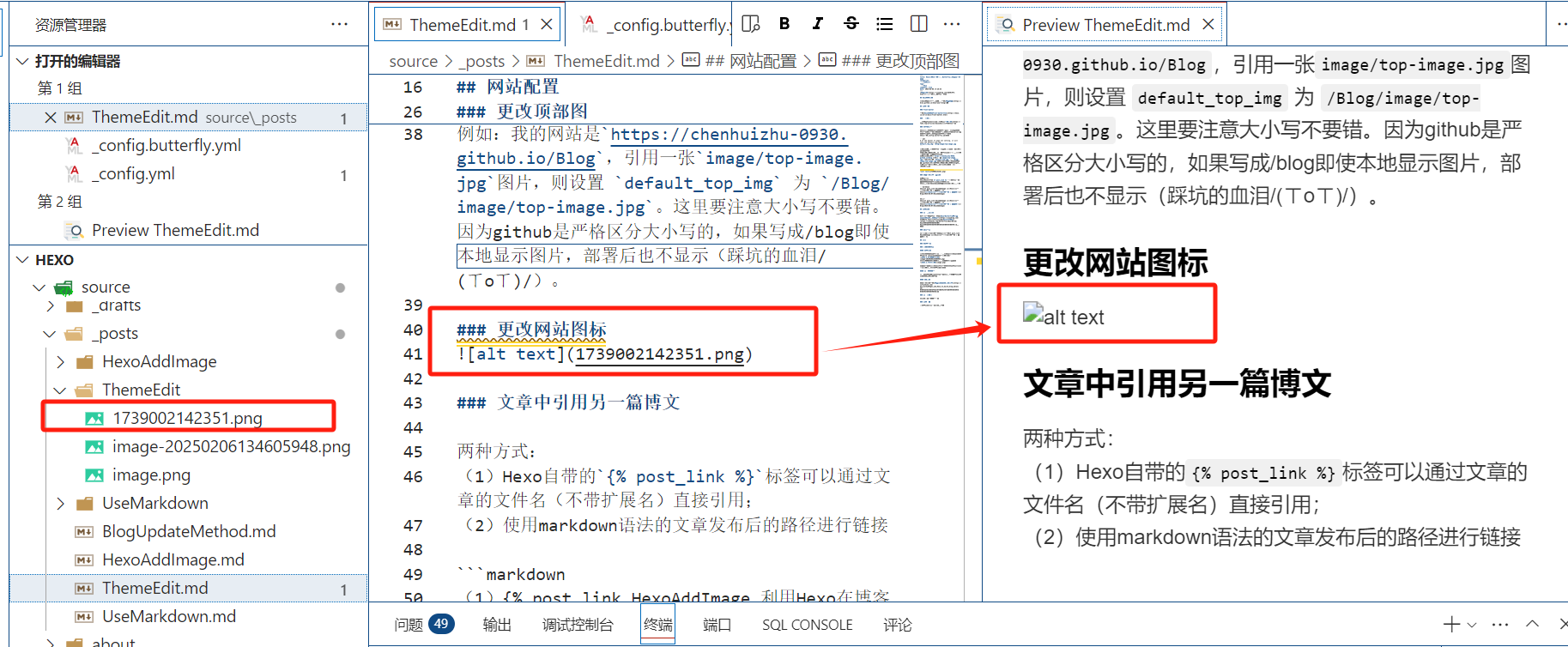Click the 1739002142351.png link in editor line 41
Screen dimensions: 1568x647
coord(660,354)
